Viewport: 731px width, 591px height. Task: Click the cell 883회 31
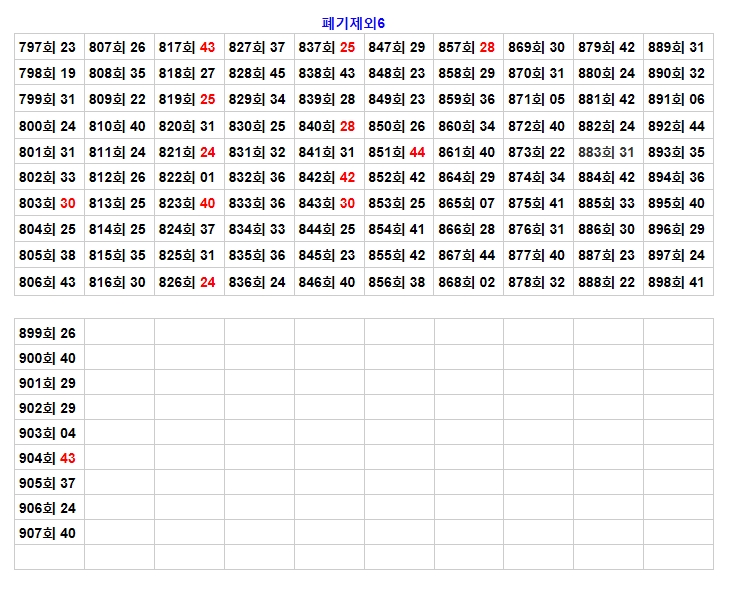[607, 152]
